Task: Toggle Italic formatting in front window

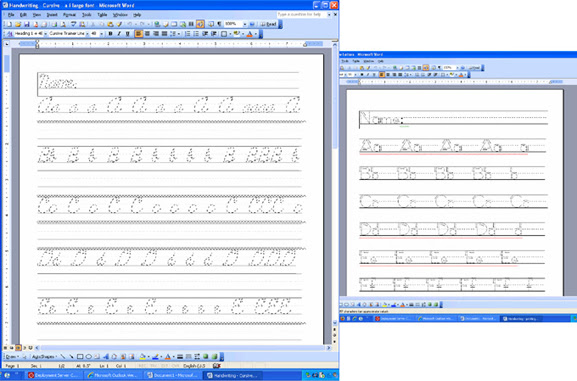Action: 119,34
